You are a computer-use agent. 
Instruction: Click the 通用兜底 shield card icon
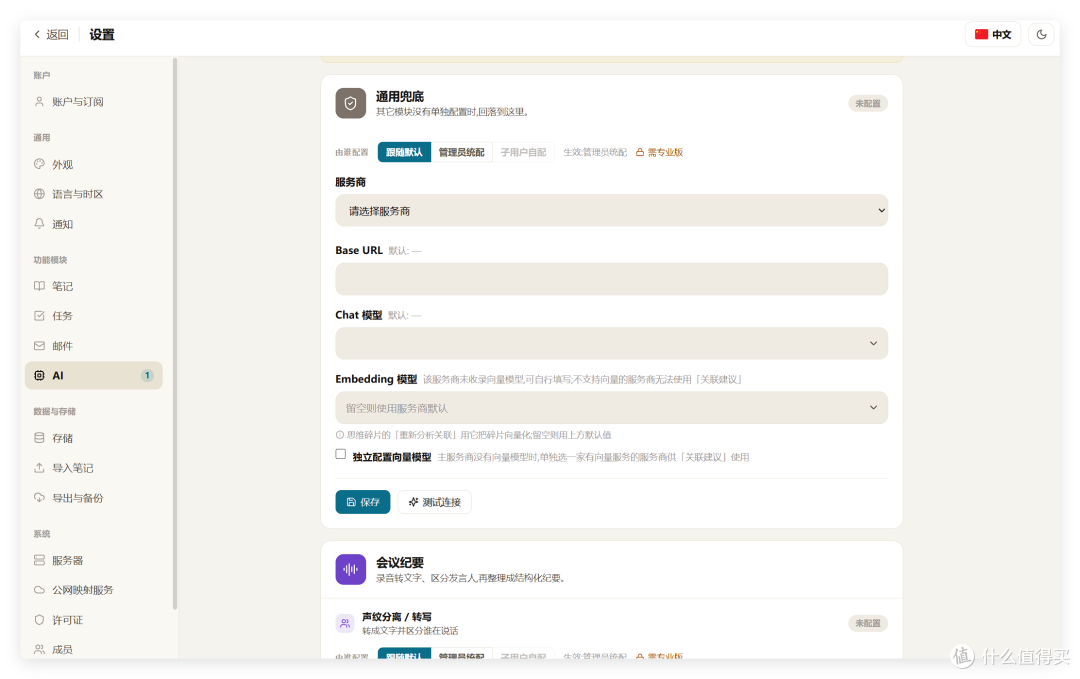[351, 103]
